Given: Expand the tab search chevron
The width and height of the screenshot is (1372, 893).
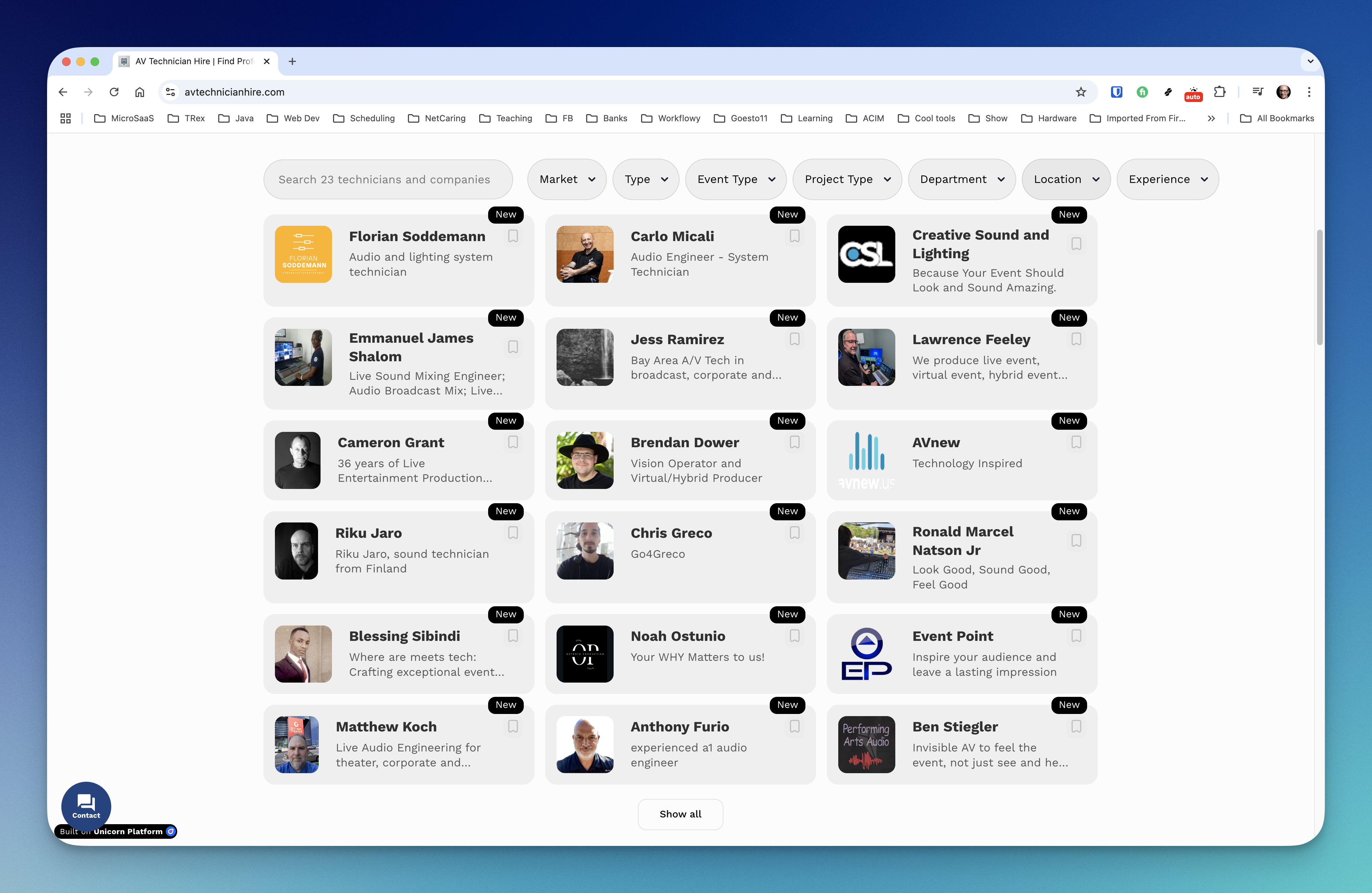Looking at the screenshot, I should tap(1310, 61).
